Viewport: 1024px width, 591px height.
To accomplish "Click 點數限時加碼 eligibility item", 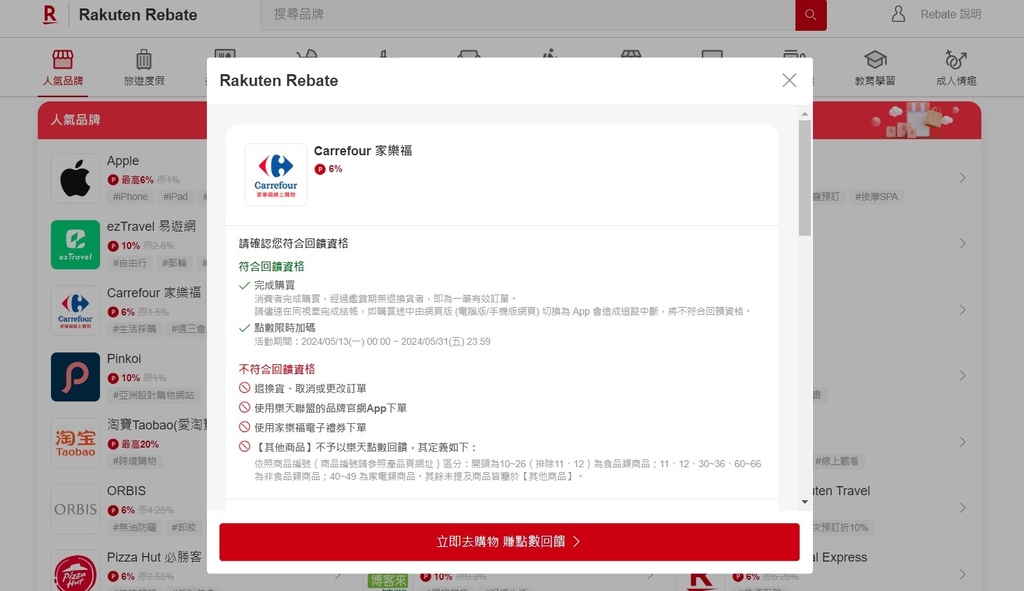I will click(285, 328).
